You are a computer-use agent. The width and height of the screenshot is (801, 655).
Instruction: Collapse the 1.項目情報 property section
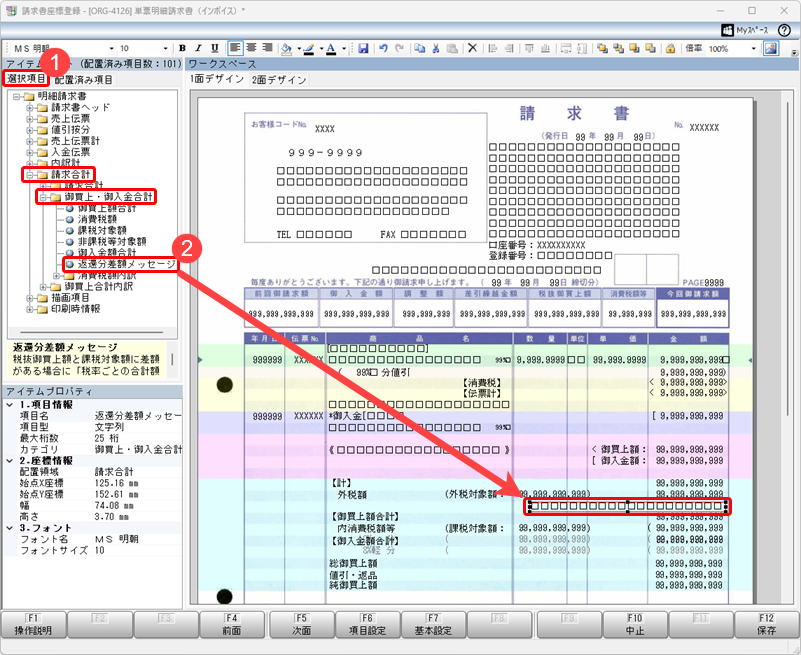point(10,405)
